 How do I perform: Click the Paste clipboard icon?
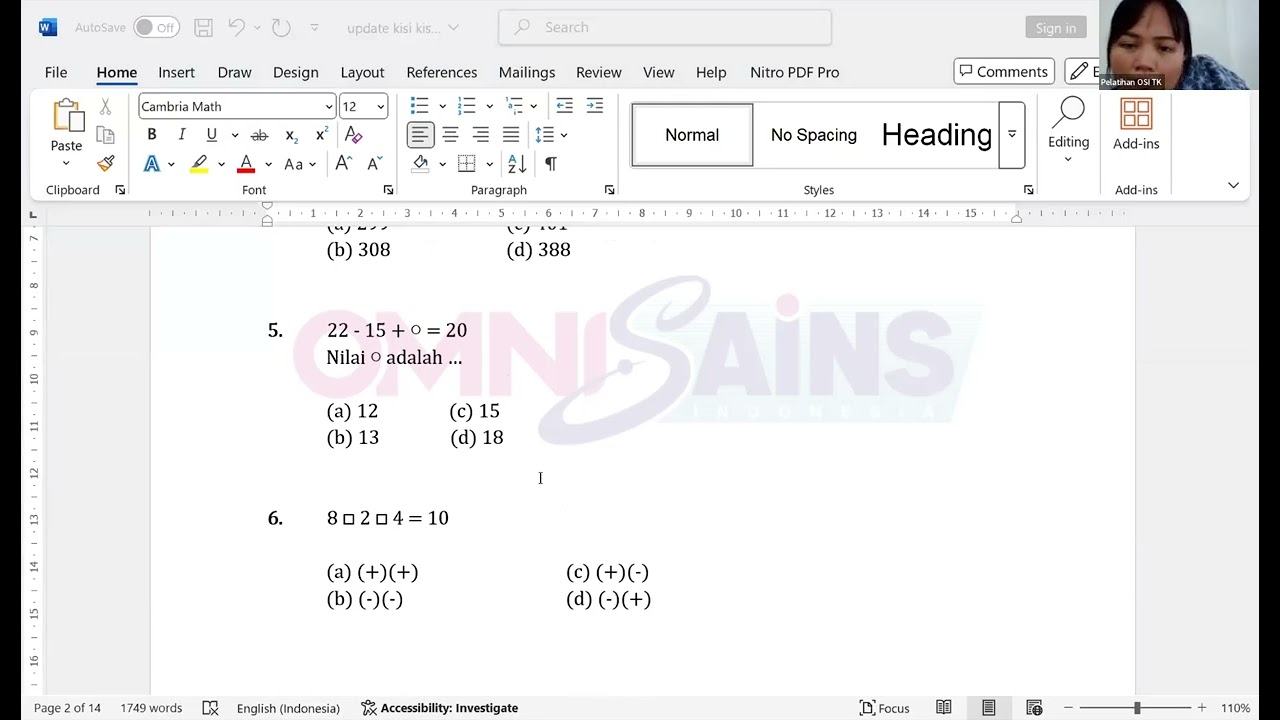(67, 116)
